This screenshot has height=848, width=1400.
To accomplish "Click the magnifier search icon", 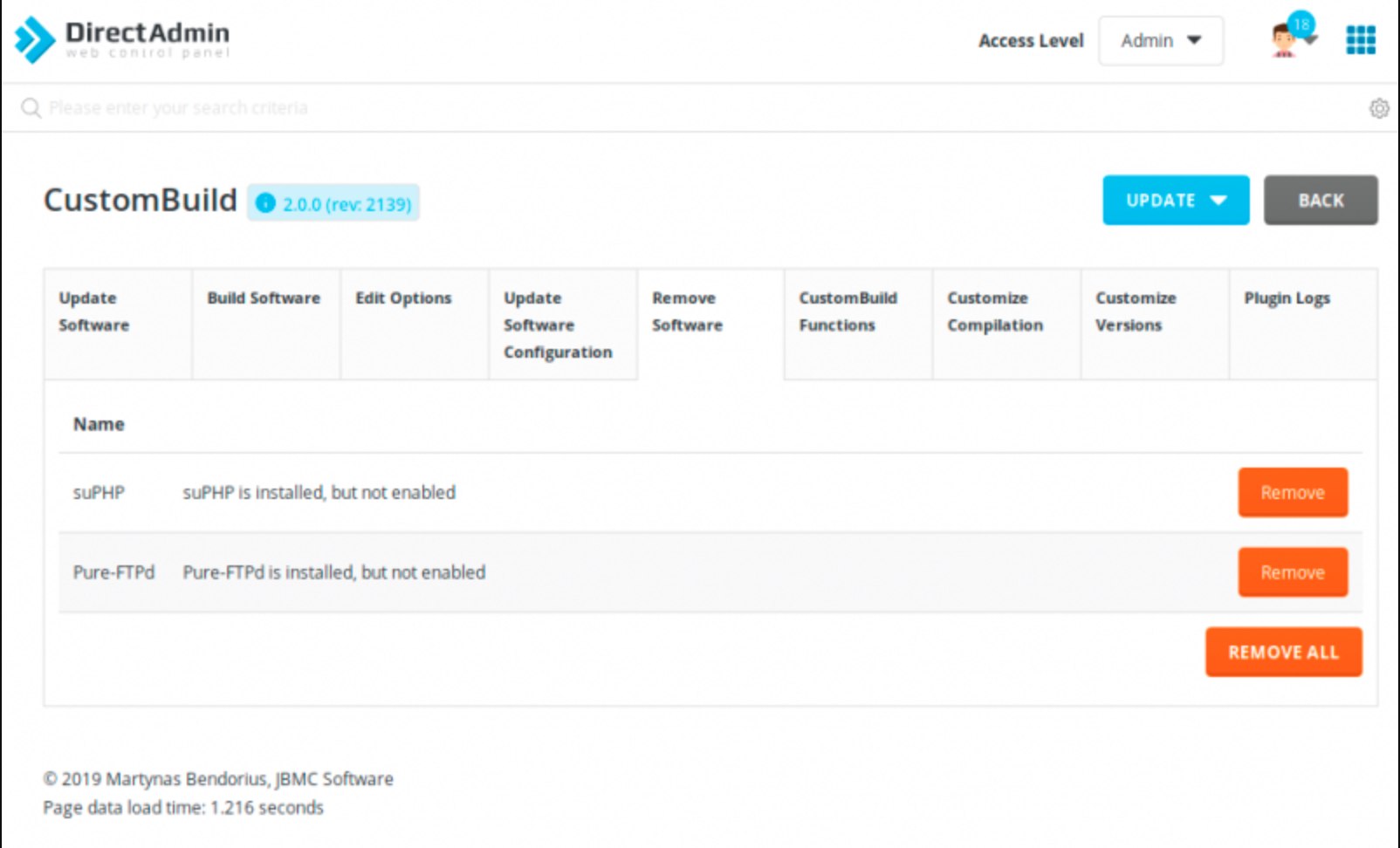I will (31, 108).
